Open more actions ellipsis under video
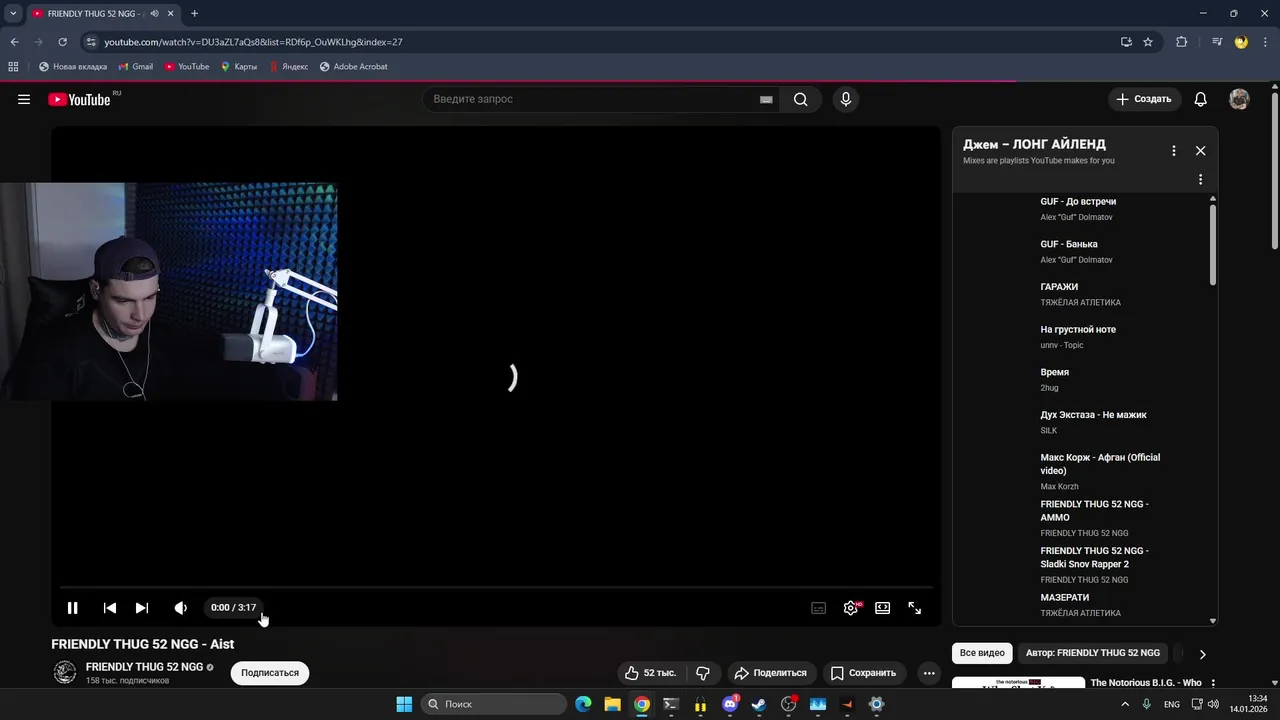The image size is (1280, 720). click(929, 673)
